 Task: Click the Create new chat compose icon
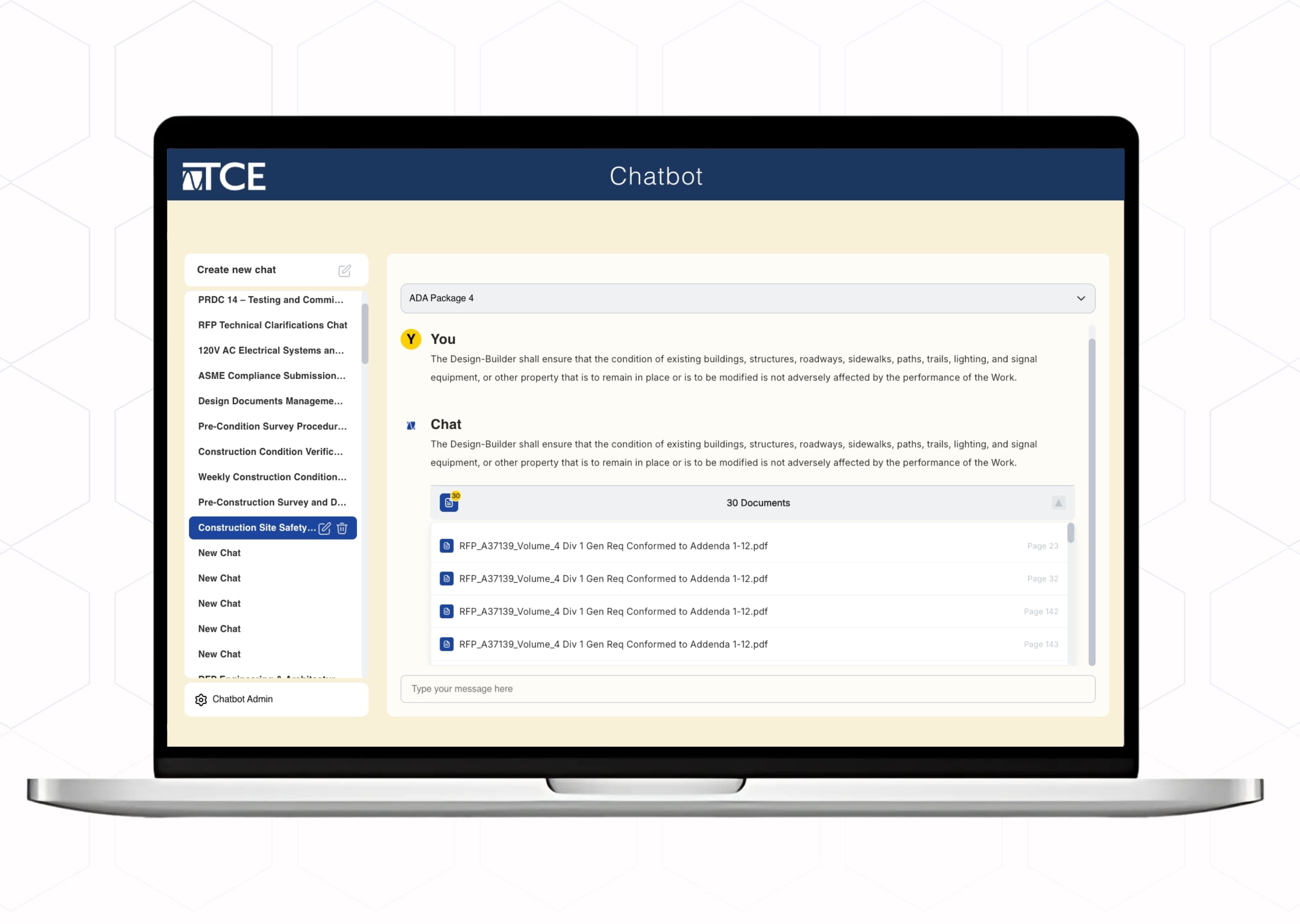pyautogui.click(x=344, y=271)
